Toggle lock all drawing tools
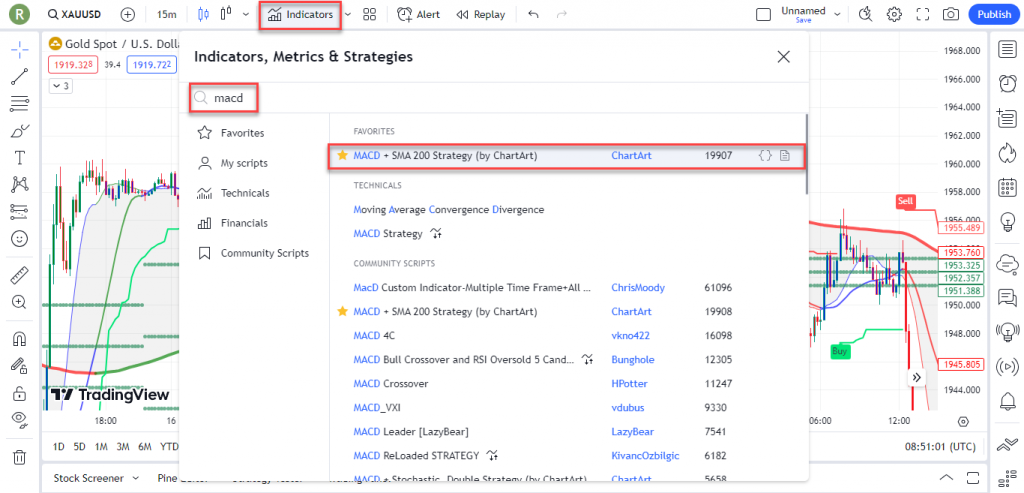The height and width of the screenshot is (493, 1024). coord(20,393)
